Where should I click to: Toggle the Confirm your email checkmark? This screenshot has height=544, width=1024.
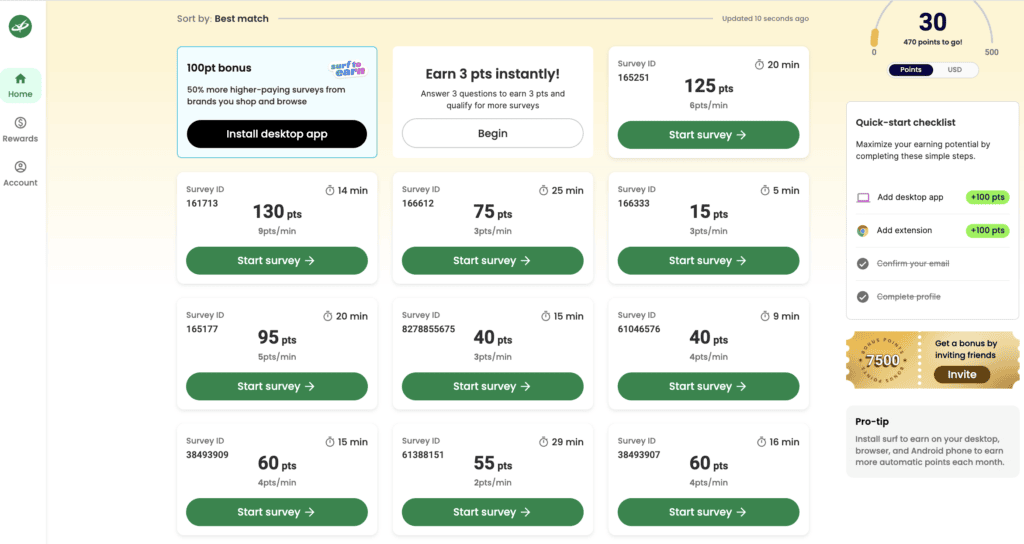click(863, 264)
